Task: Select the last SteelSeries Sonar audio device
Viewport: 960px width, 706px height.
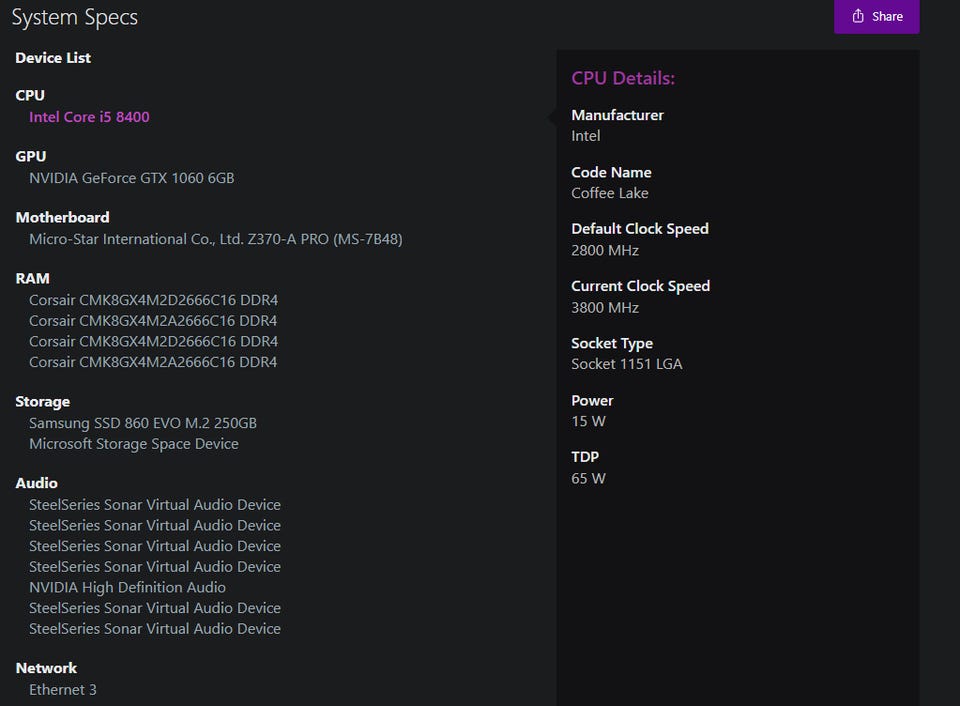Action: (154, 629)
